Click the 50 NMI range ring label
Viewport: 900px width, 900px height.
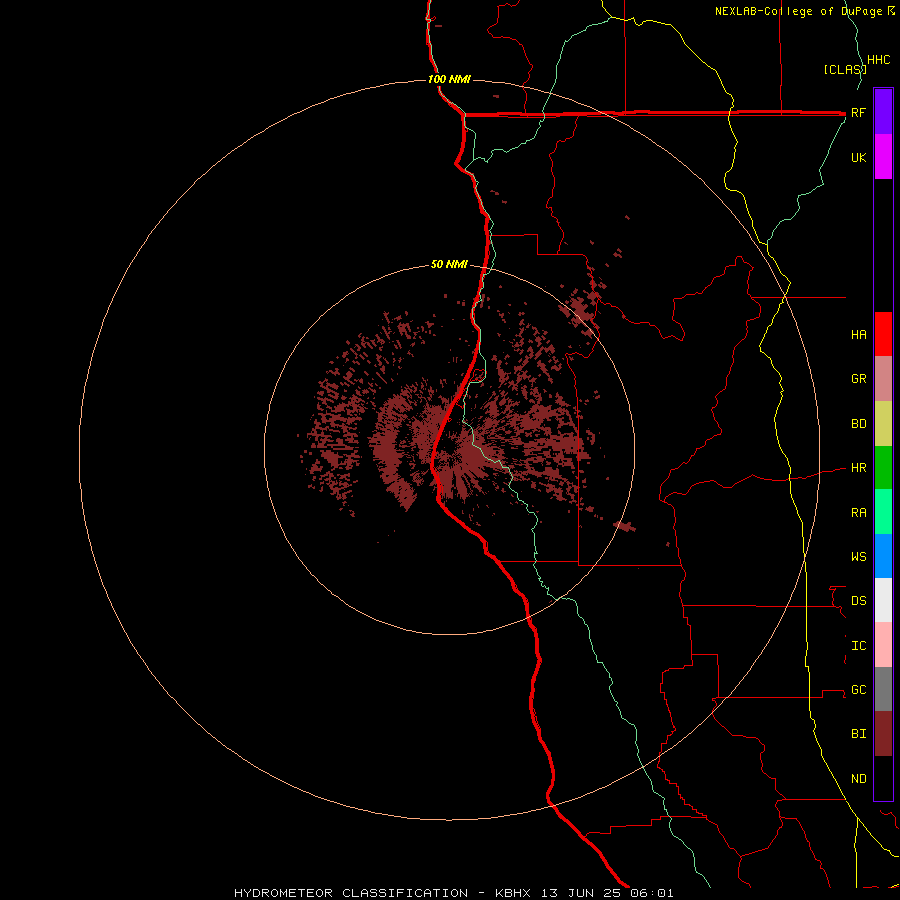click(x=449, y=264)
